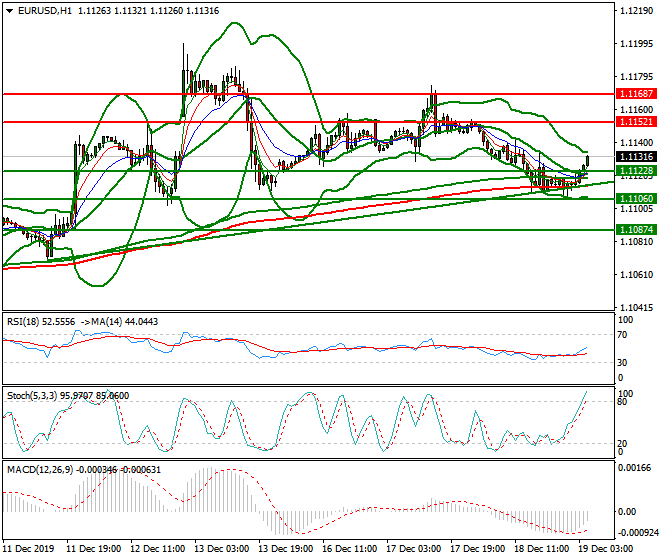Image resolution: width=660 pixels, height=560 pixels.
Task: Click the red 1.11521 resistance price label
Action: (x=636, y=122)
